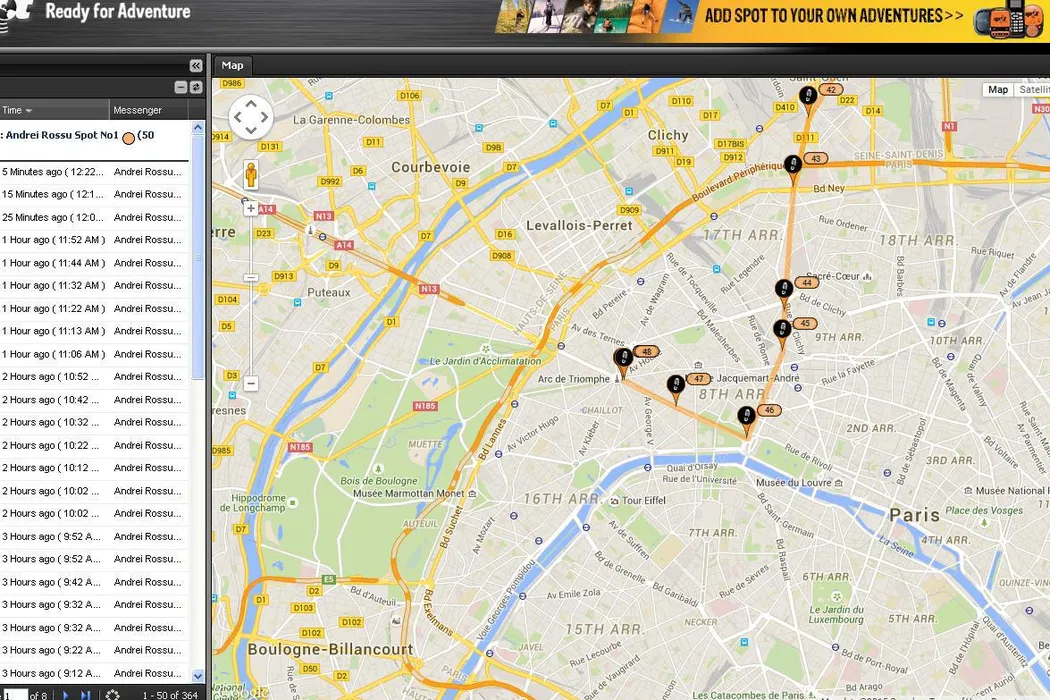This screenshot has width=1050, height=700.
Task: Zoom out with the map minus button
Action: [250, 384]
